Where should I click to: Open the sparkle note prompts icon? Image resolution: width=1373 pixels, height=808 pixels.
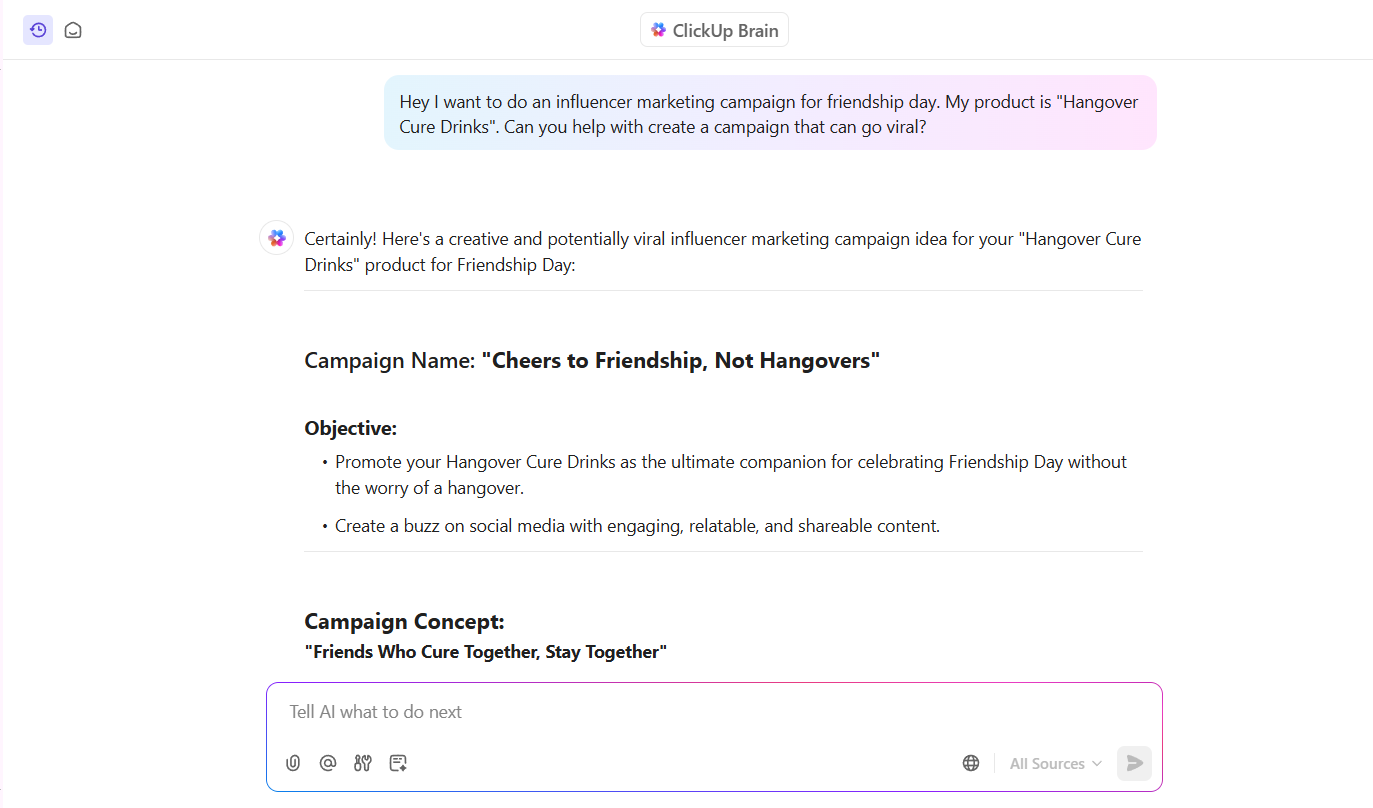coord(398,763)
